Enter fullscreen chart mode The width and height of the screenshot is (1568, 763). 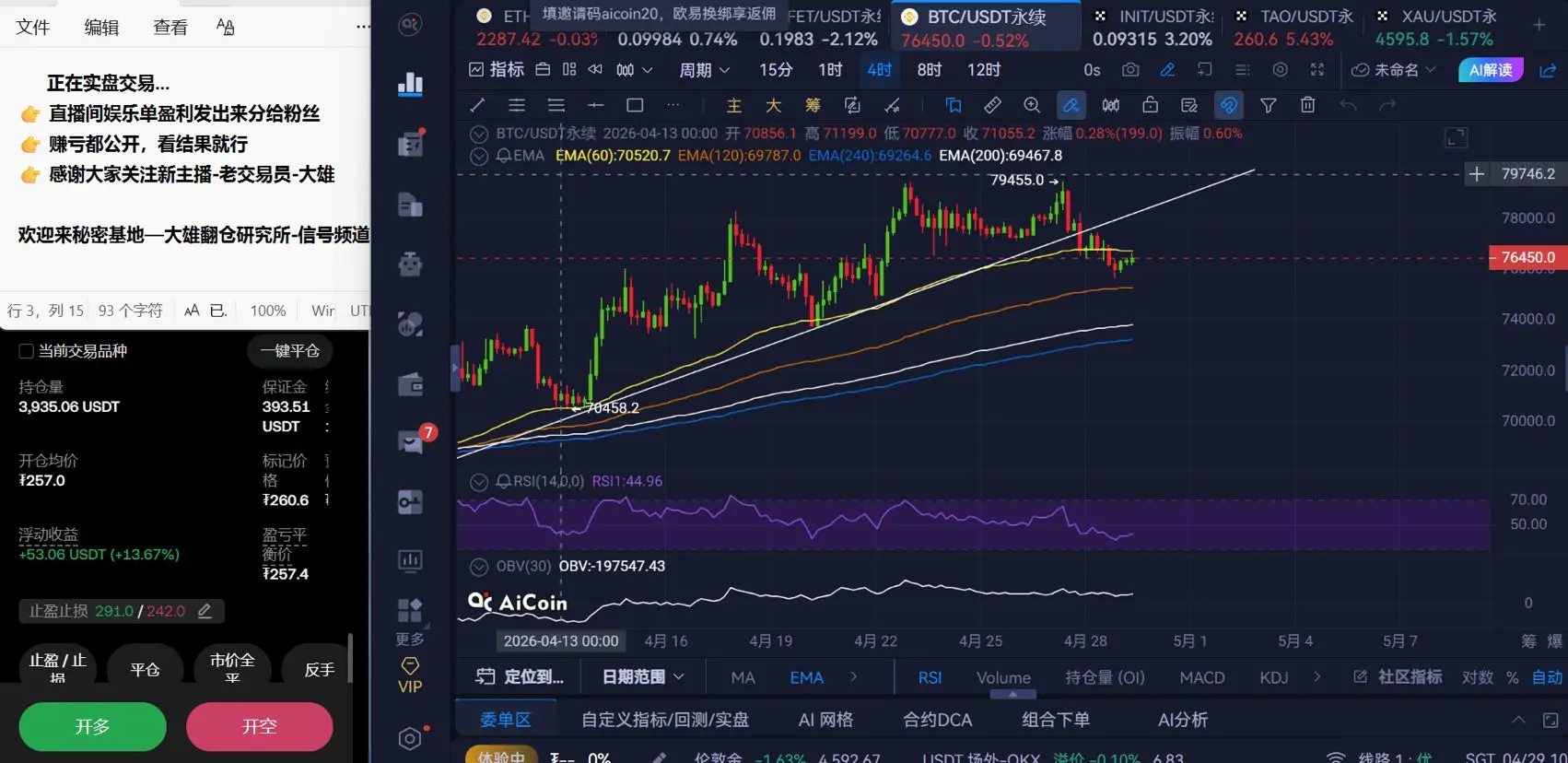coord(1317,70)
